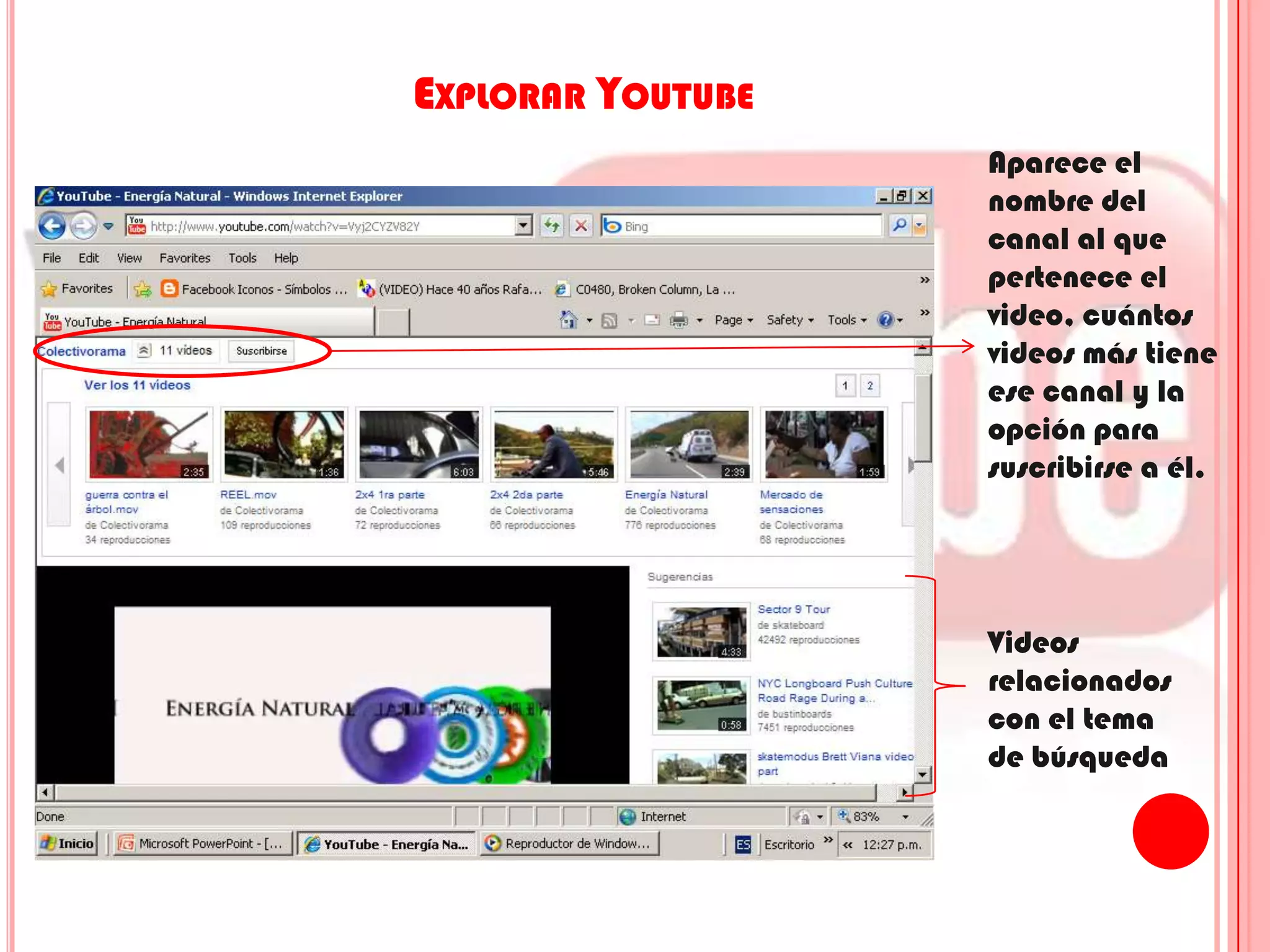Click the Read mail icon
This screenshot has height=952, width=1270.
click(652, 320)
